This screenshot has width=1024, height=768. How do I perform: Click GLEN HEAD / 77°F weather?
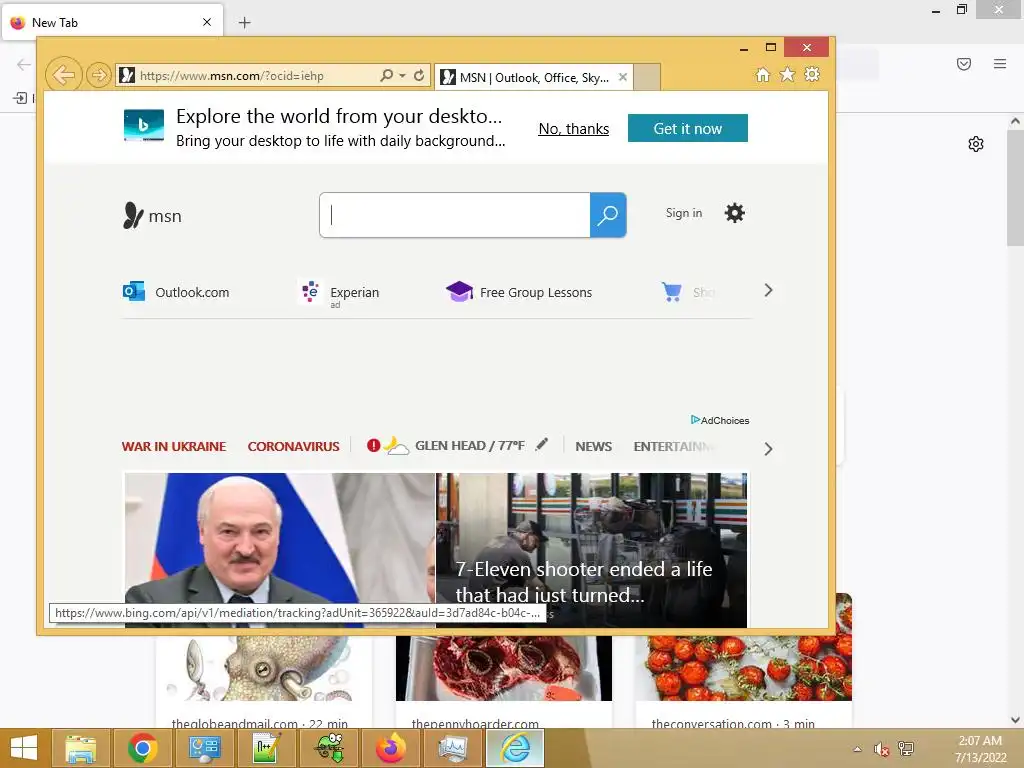coord(470,445)
